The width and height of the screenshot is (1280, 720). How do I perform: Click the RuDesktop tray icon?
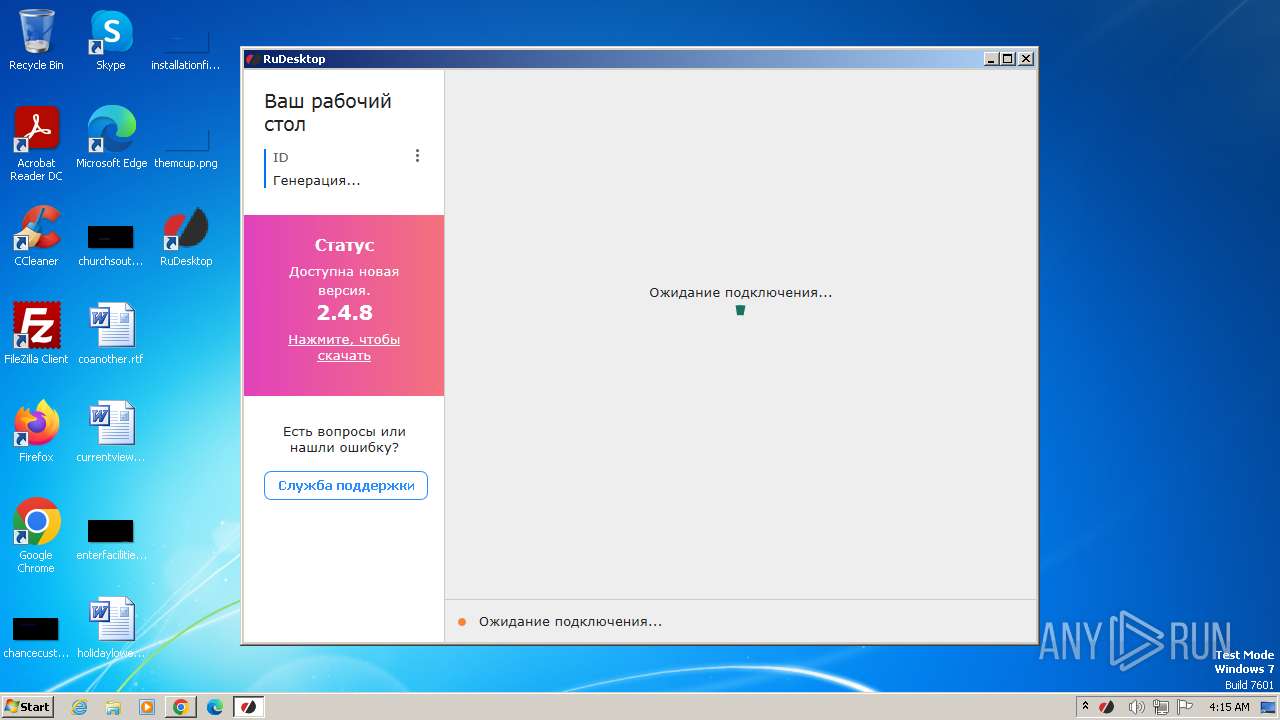[x=1107, y=707]
